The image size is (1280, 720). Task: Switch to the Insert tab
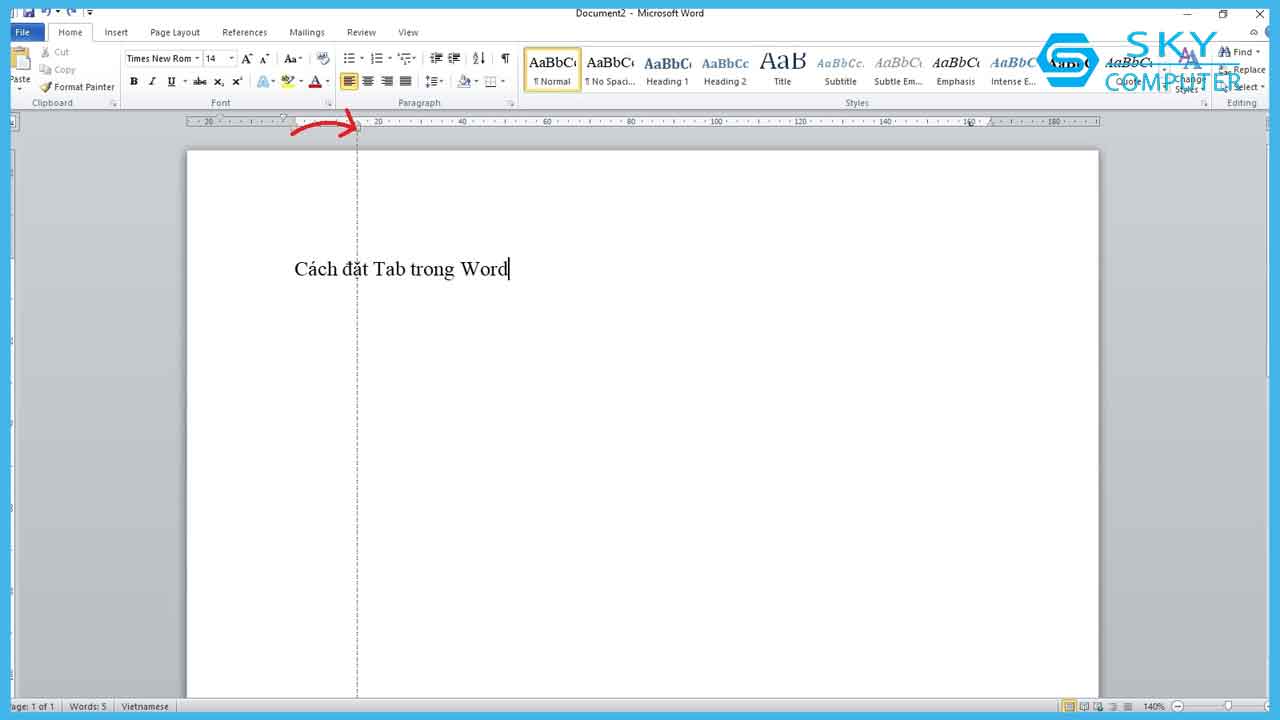[116, 32]
